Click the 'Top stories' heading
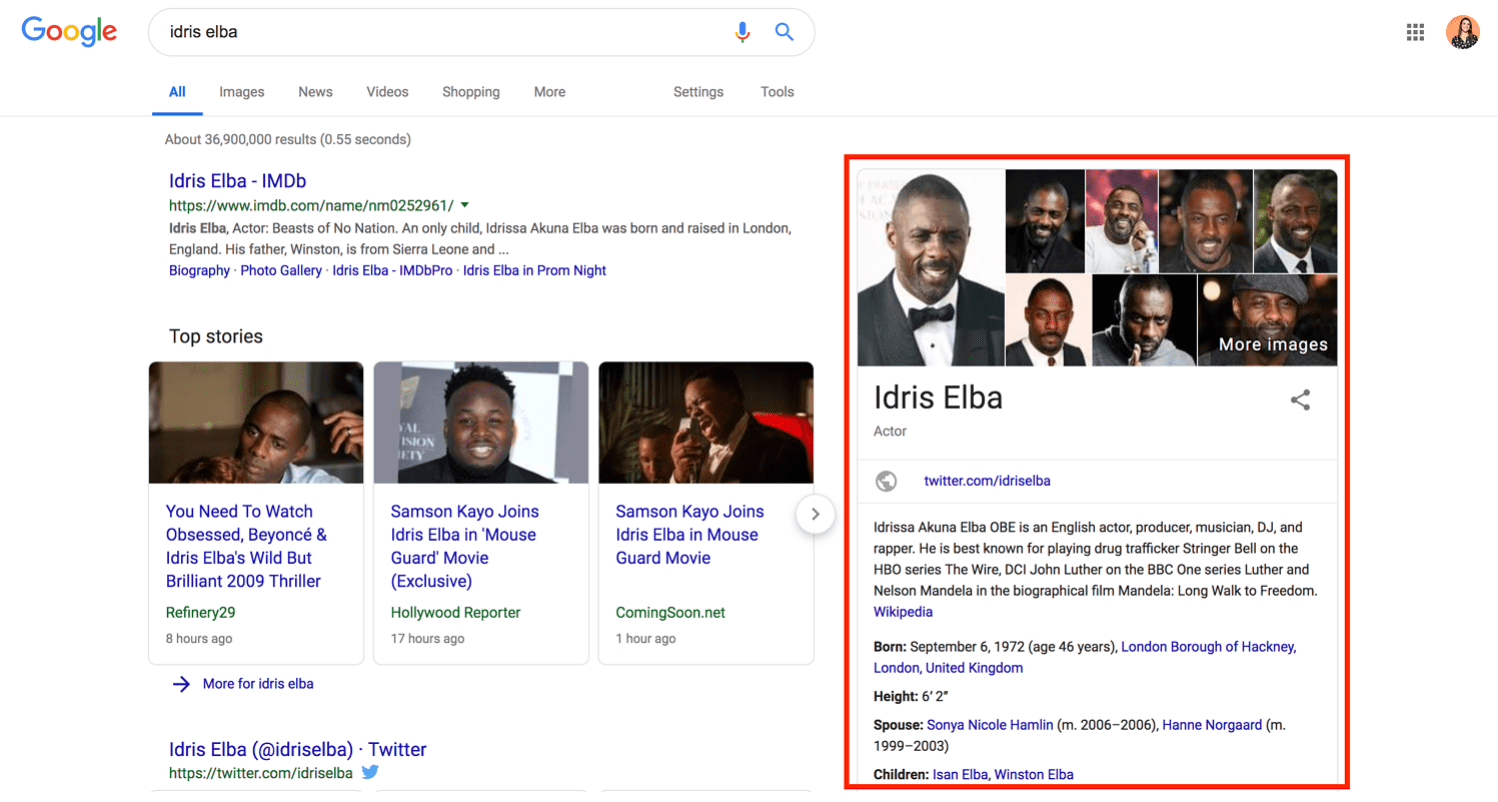 pyautogui.click(x=216, y=336)
